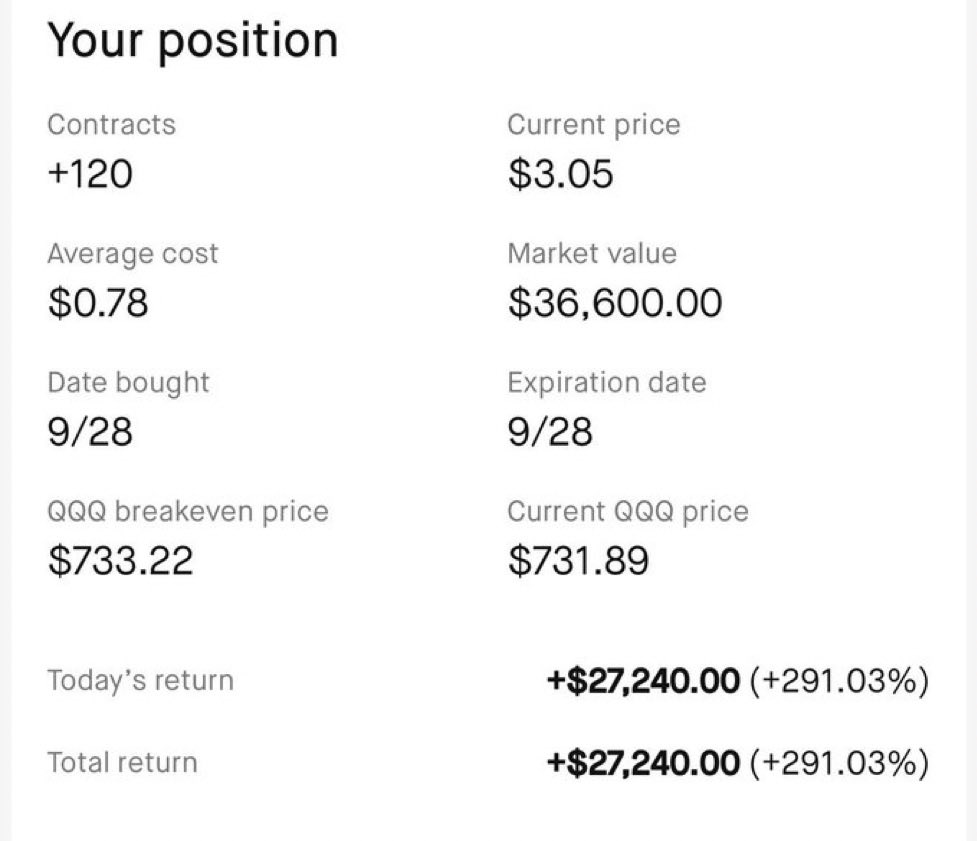Click the $733.22 breakeven value
977x841 pixels.
click(121, 560)
